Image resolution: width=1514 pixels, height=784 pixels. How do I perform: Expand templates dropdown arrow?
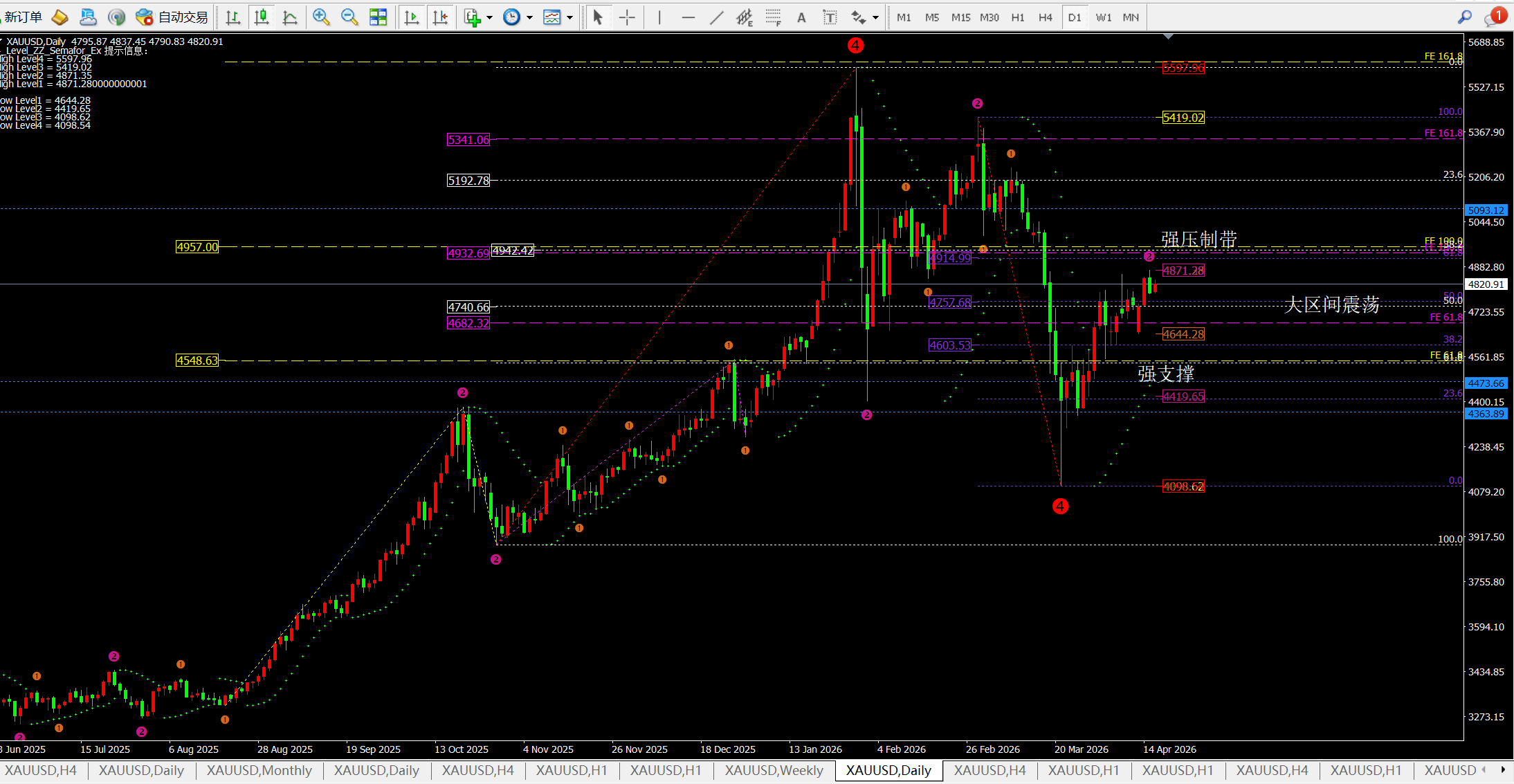pos(569,17)
